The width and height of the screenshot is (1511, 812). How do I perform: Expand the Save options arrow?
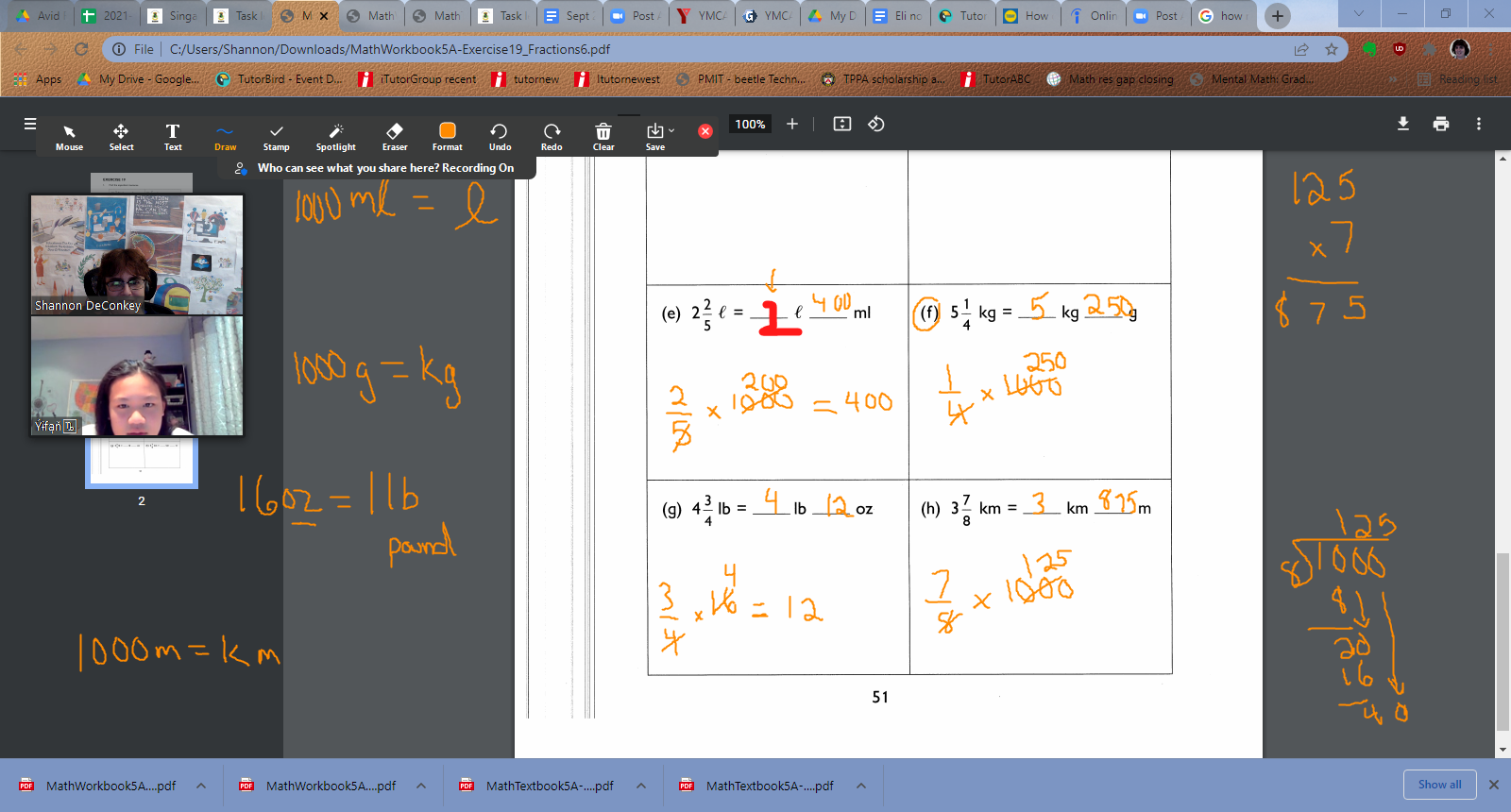pos(671,130)
